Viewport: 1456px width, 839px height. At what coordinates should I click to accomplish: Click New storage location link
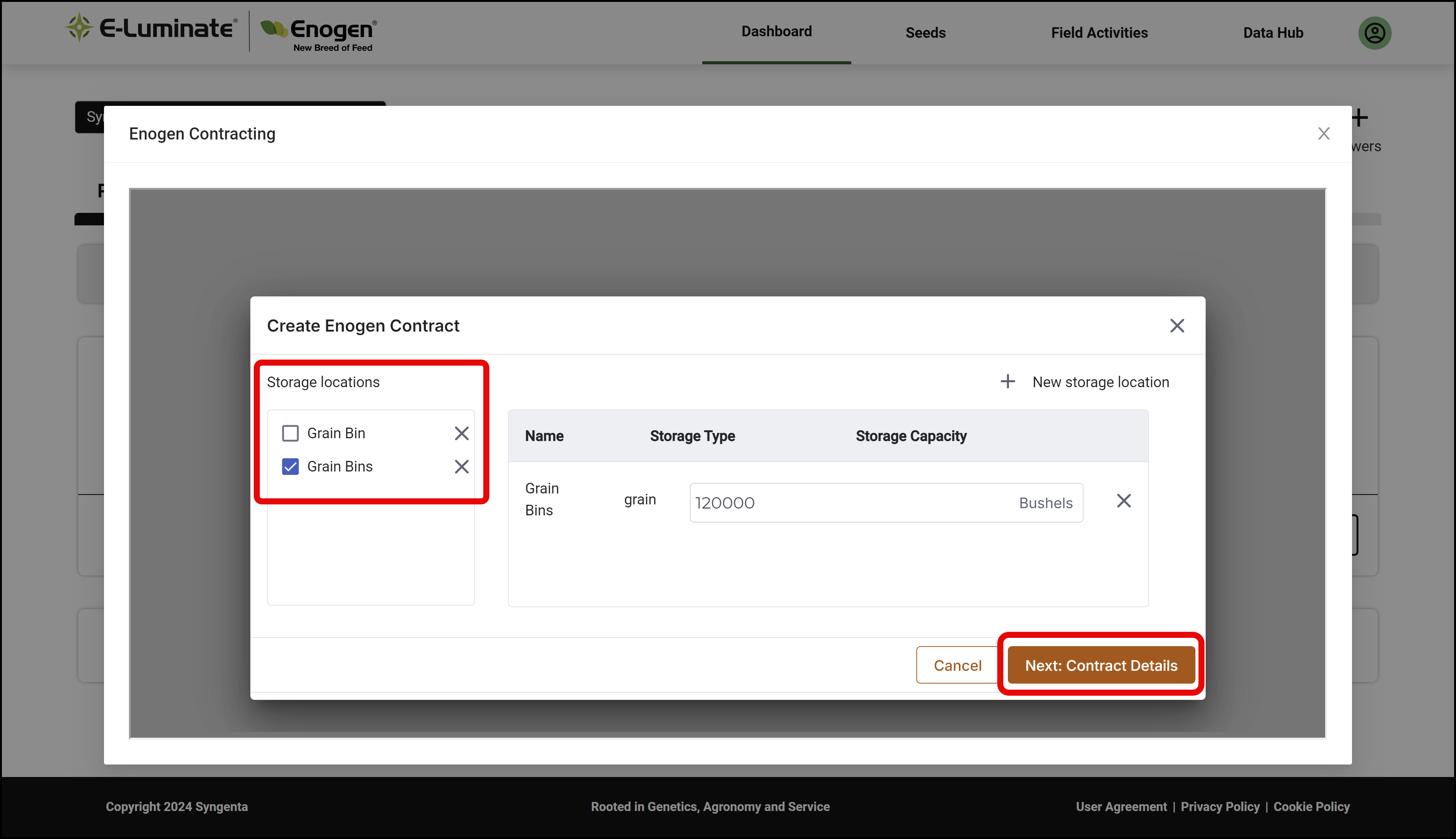(x=1101, y=382)
